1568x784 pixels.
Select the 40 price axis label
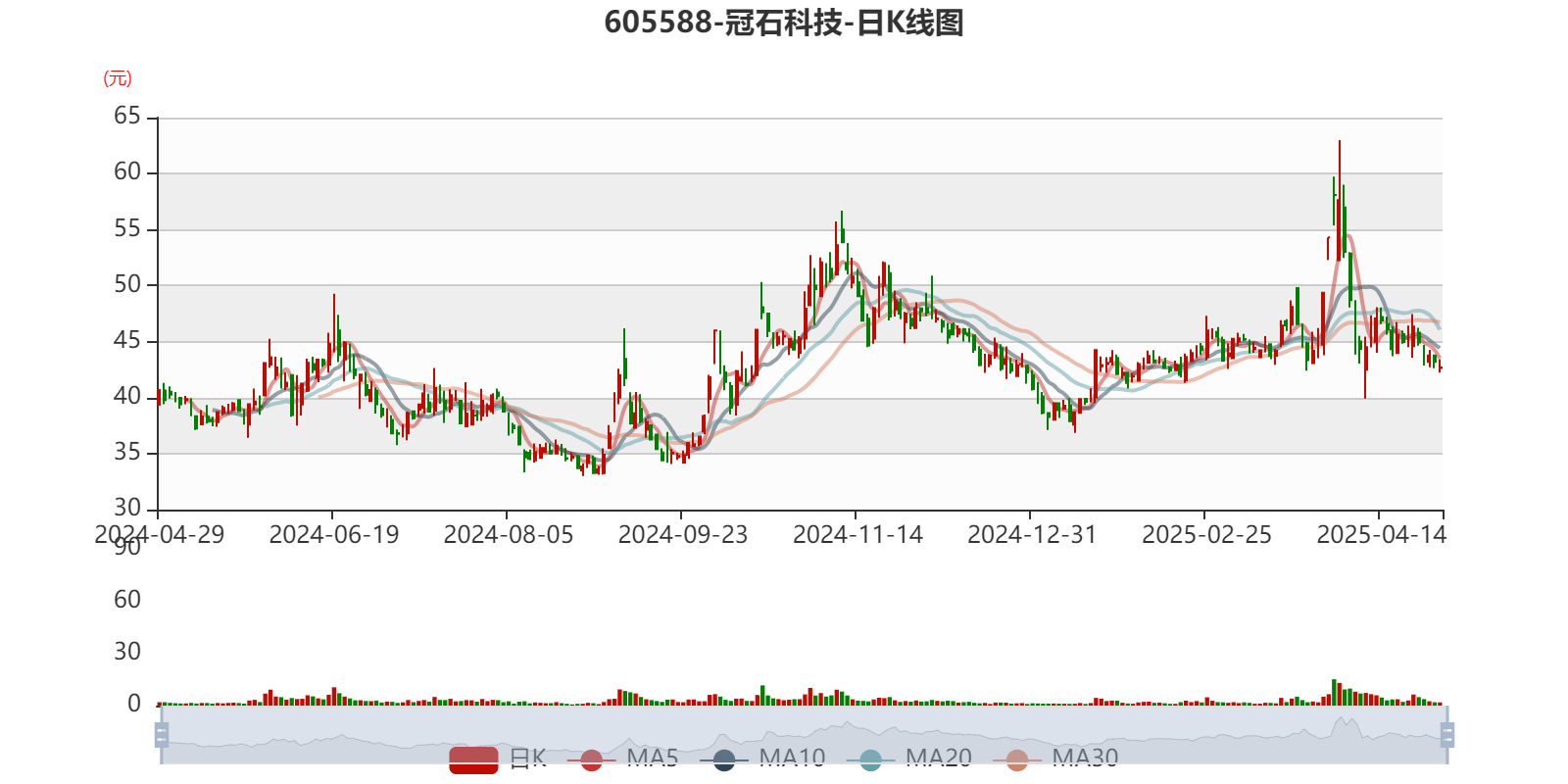[x=127, y=397]
